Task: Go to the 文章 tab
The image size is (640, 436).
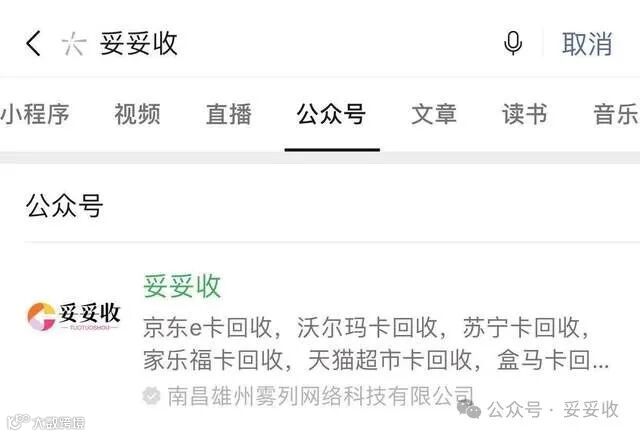Action: [x=434, y=114]
